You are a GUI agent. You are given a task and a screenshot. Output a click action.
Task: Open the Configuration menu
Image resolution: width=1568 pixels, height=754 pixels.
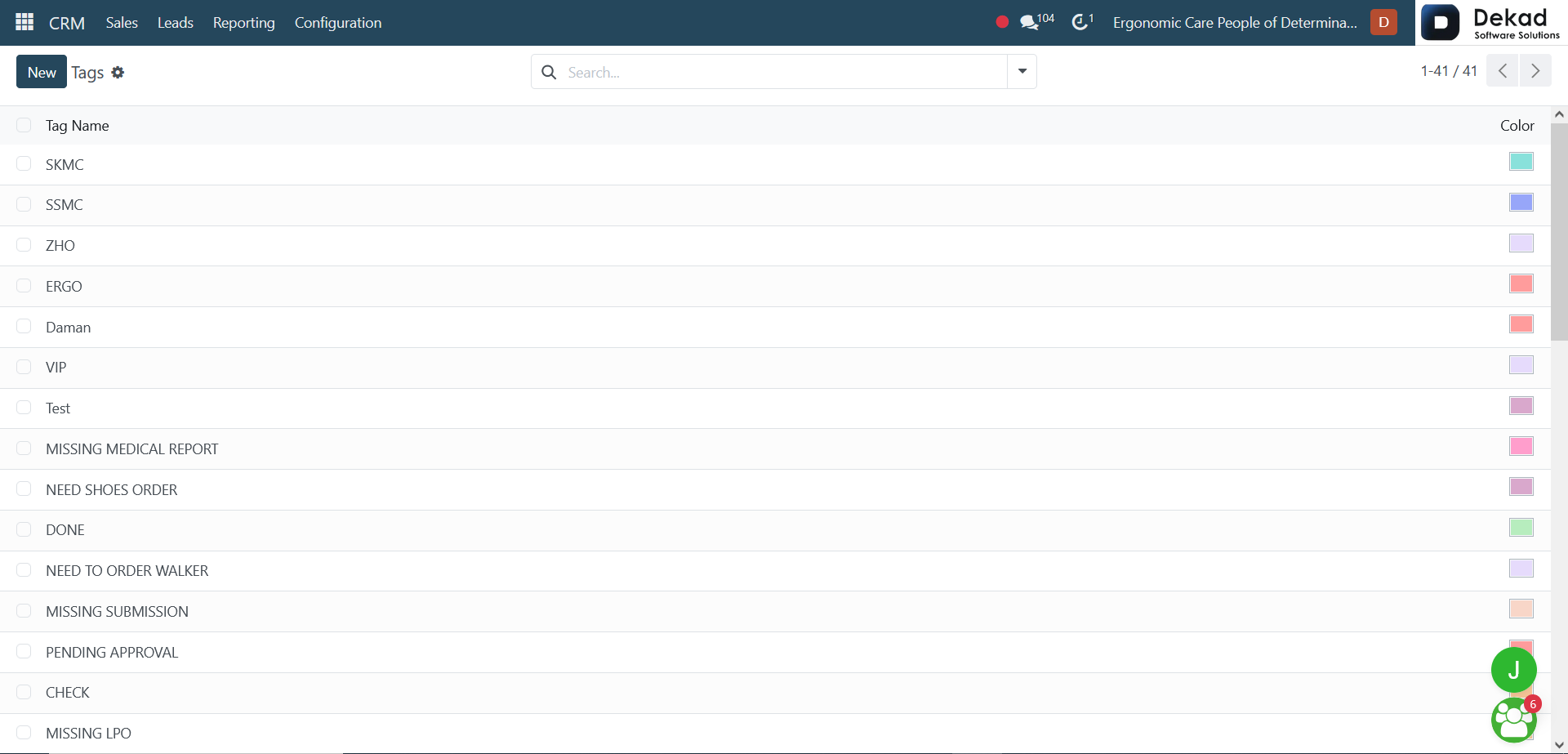(338, 23)
